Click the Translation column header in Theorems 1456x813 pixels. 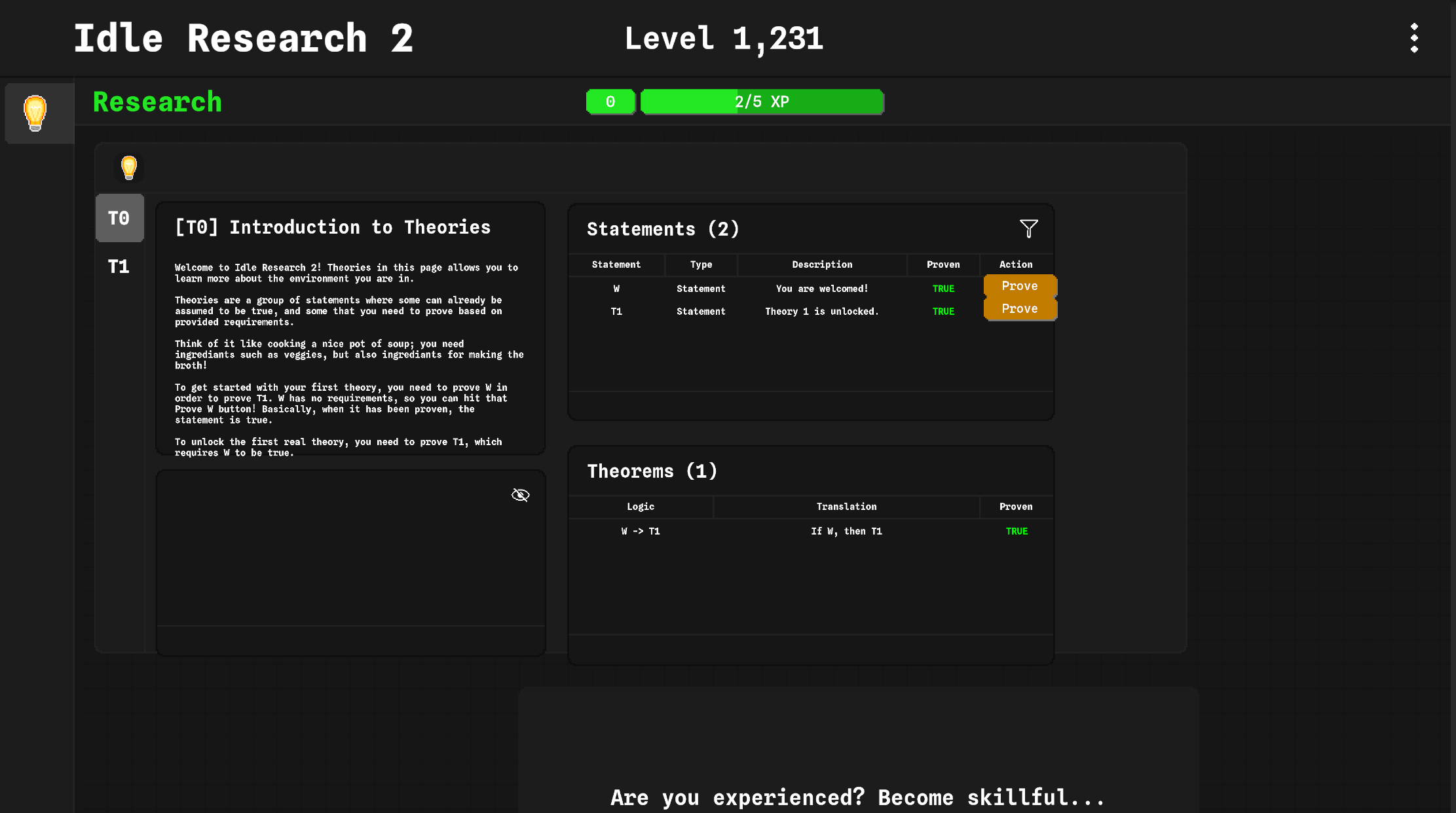coord(846,507)
